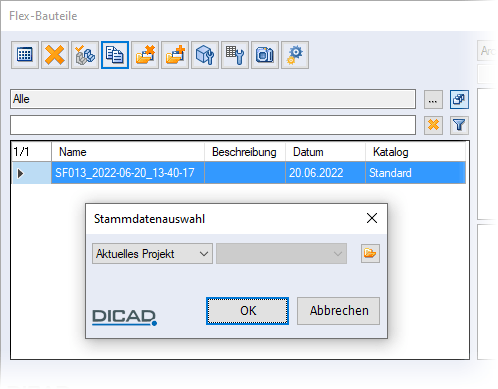The height and width of the screenshot is (389, 498).
Task: Click the greyed-out second dropdown in Stammdatenauswahl
Action: point(281,254)
